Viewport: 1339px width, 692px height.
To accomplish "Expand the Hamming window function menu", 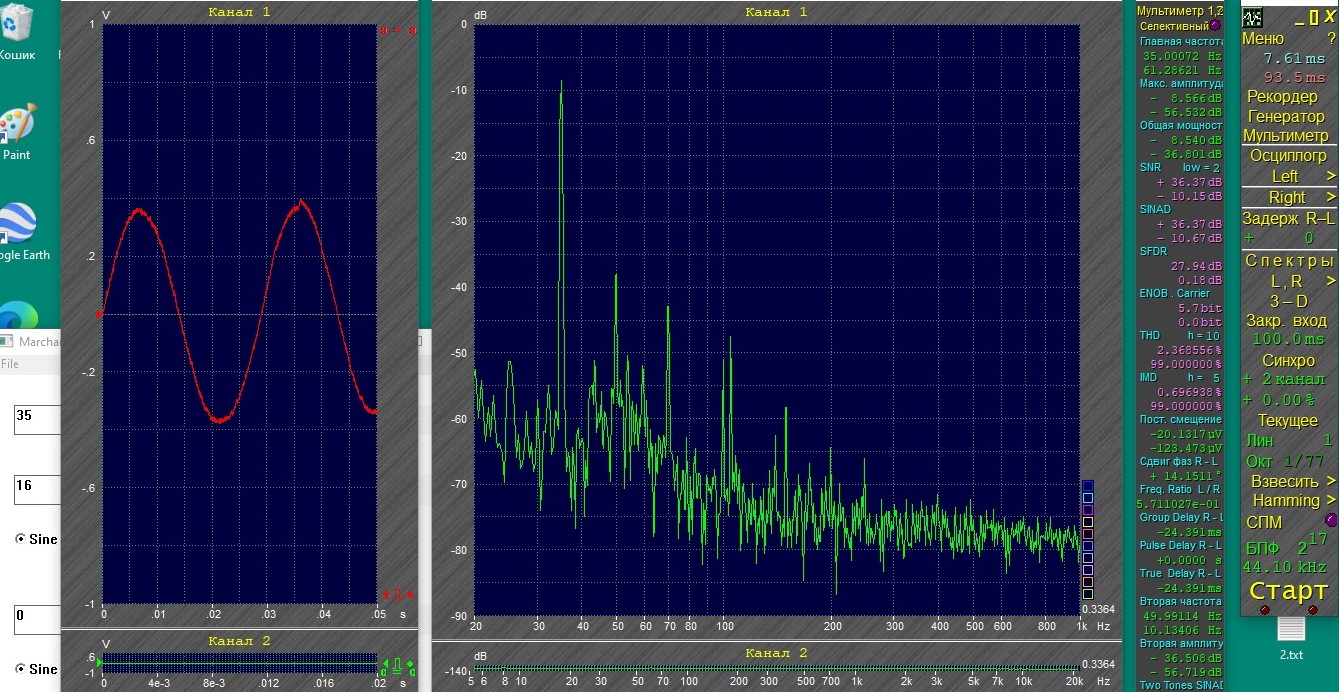I will pos(1331,500).
